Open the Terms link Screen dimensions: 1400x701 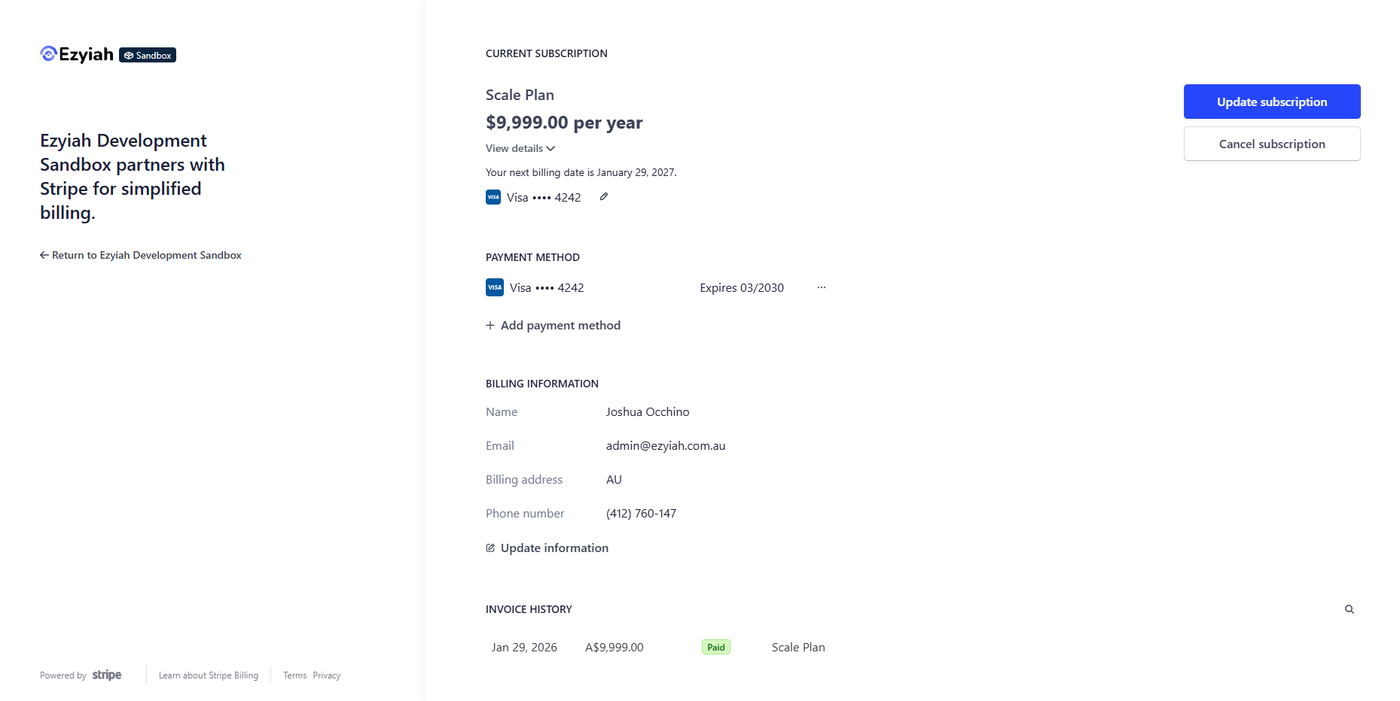pyautogui.click(x=294, y=676)
